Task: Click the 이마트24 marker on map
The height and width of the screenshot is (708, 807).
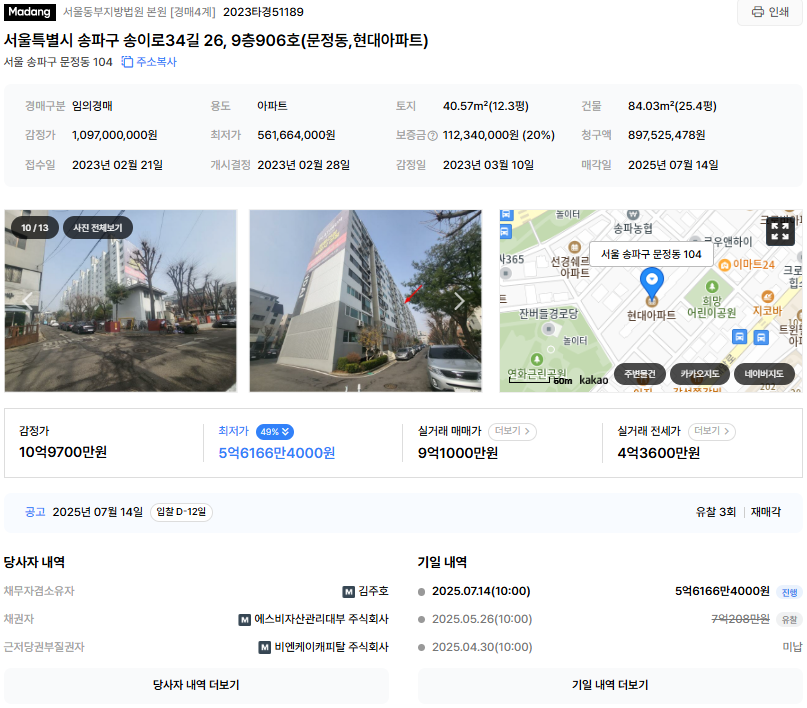Action: pos(747,264)
